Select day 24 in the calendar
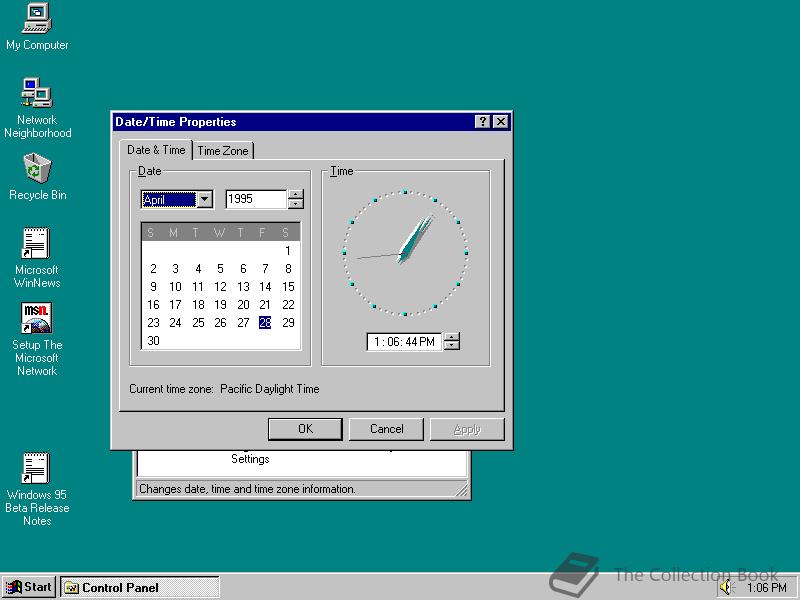 pyautogui.click(x=176, y=322)
